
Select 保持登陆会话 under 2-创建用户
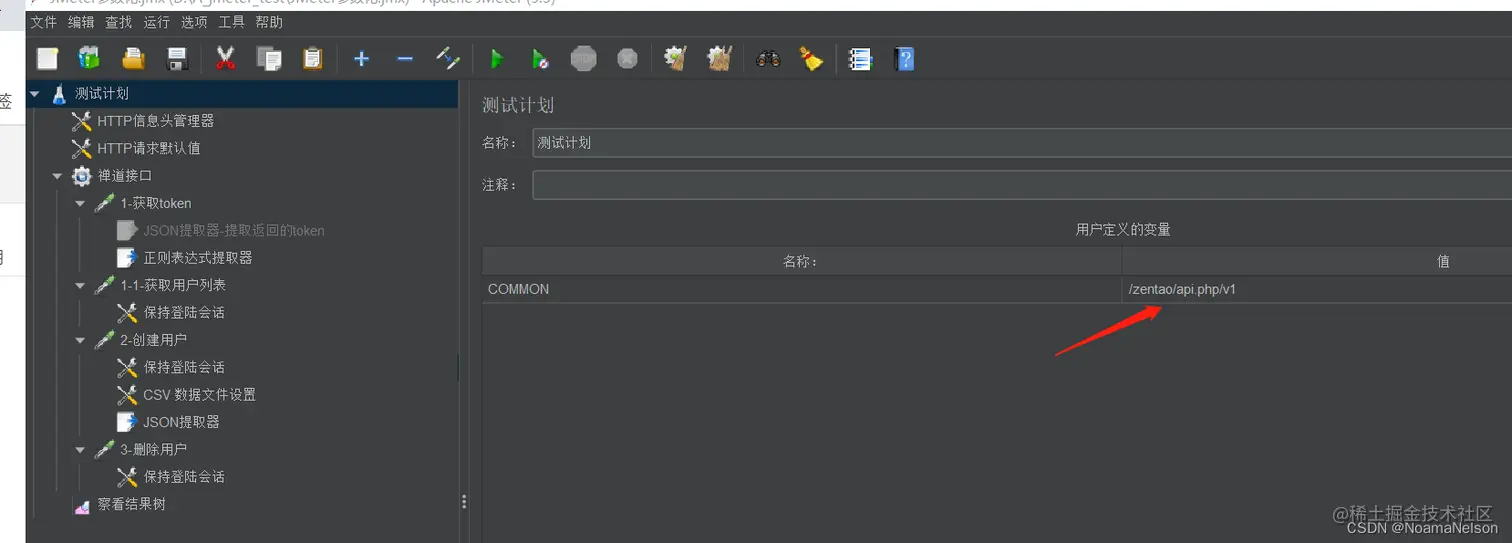[184, 367]
